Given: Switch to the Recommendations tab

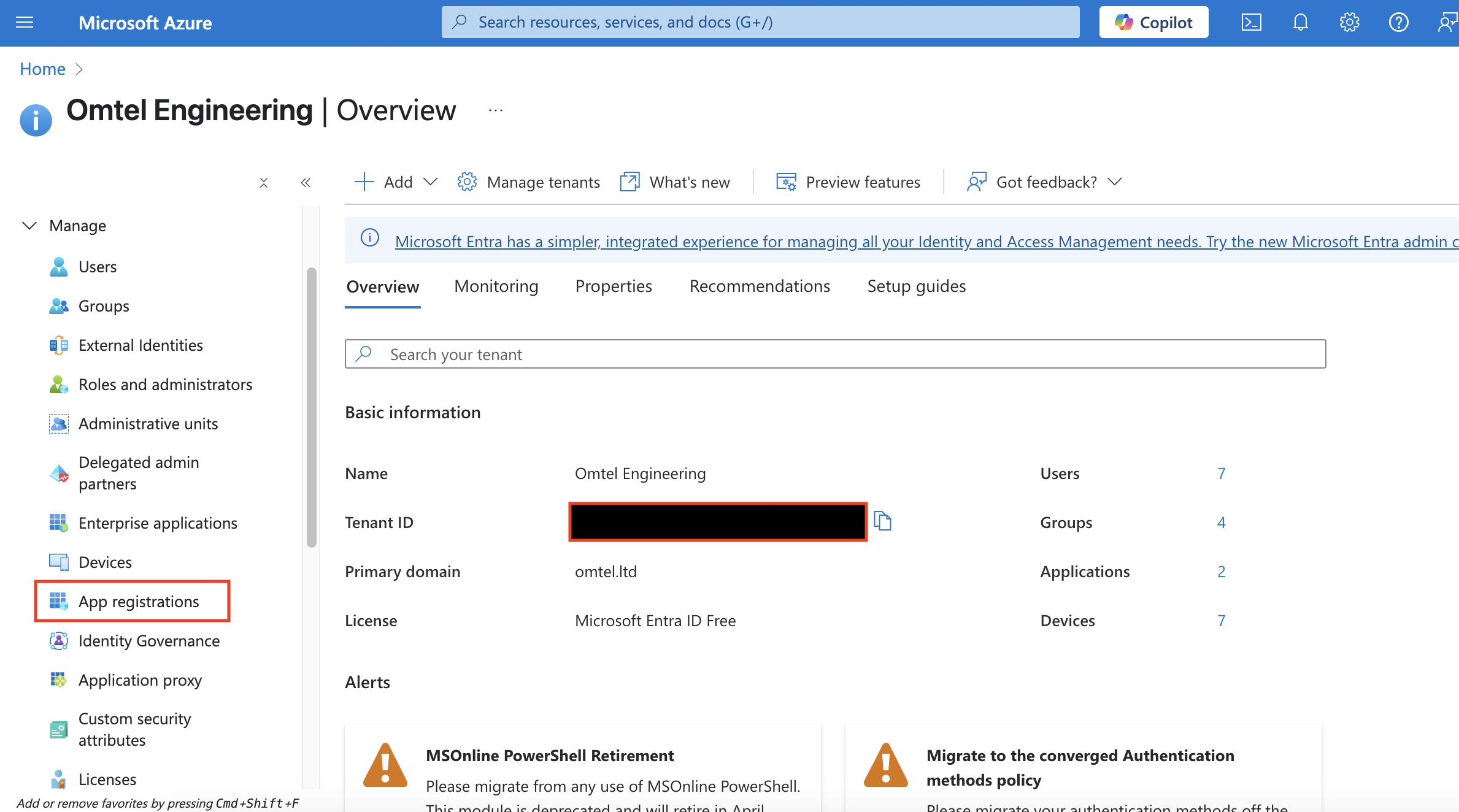Looking at the screenshot, I should 760,286.
